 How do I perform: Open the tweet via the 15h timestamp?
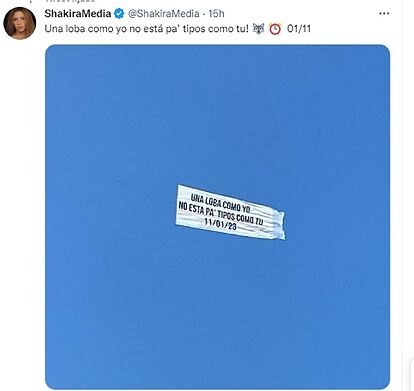click(216, 14)
